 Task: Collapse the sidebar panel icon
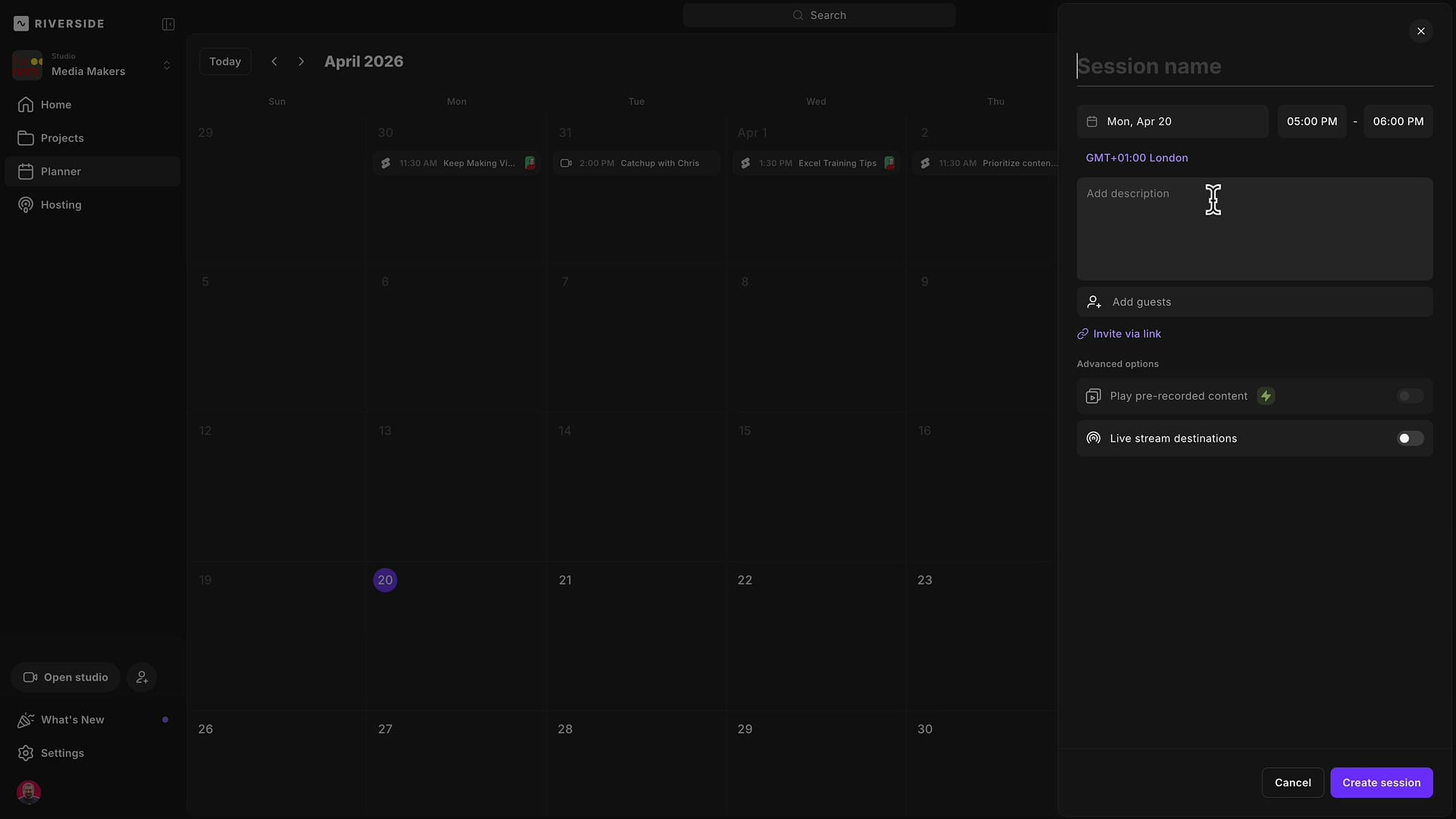point(168,24)
